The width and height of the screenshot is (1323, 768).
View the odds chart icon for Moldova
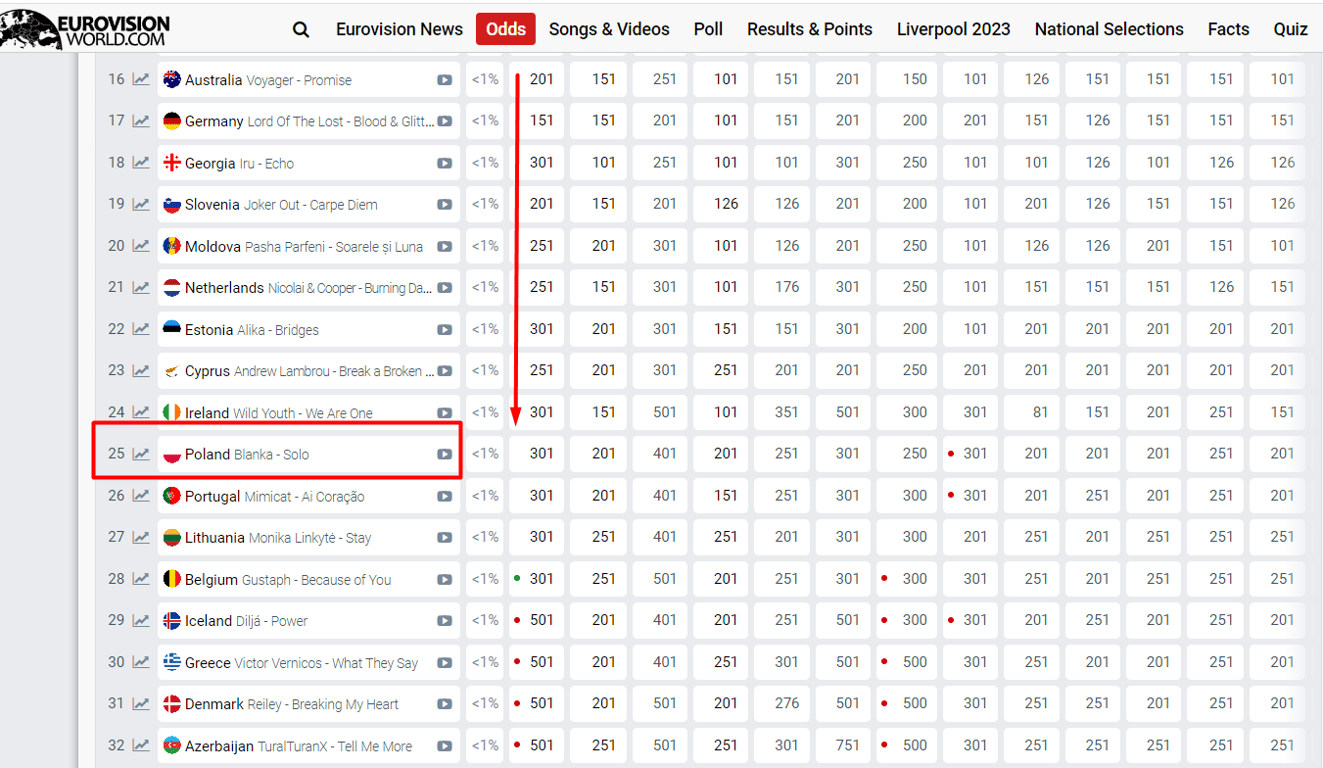tap(141, 246)
